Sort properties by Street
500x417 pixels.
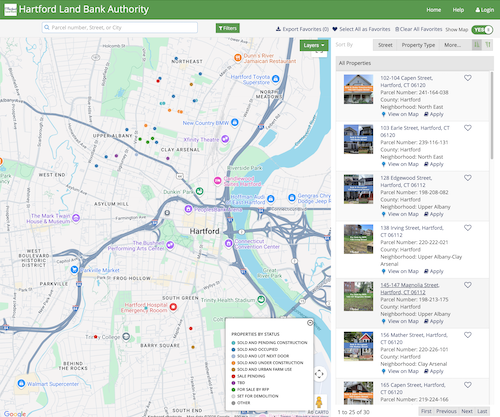point(385,45)
